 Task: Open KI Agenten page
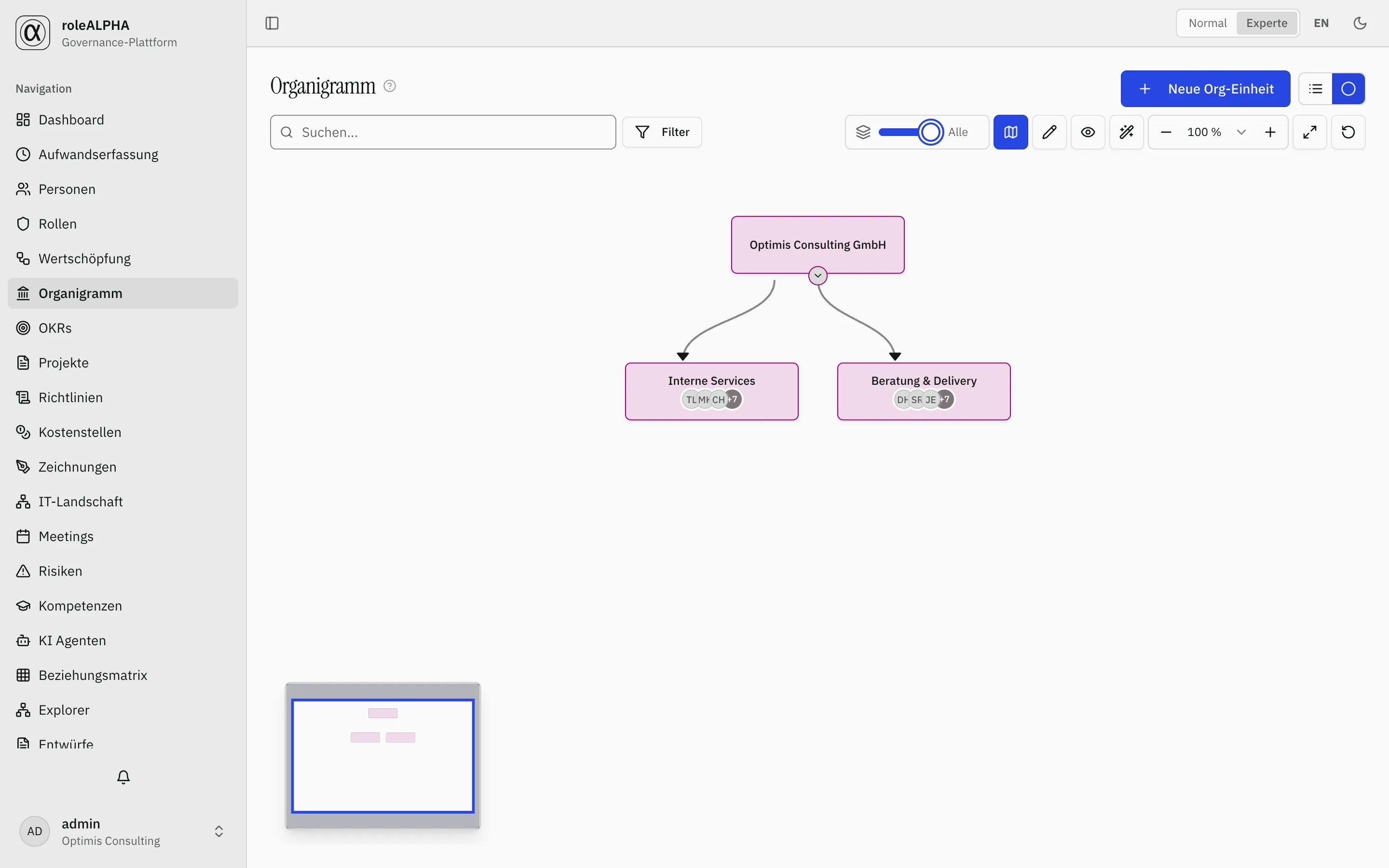(123, 641)
